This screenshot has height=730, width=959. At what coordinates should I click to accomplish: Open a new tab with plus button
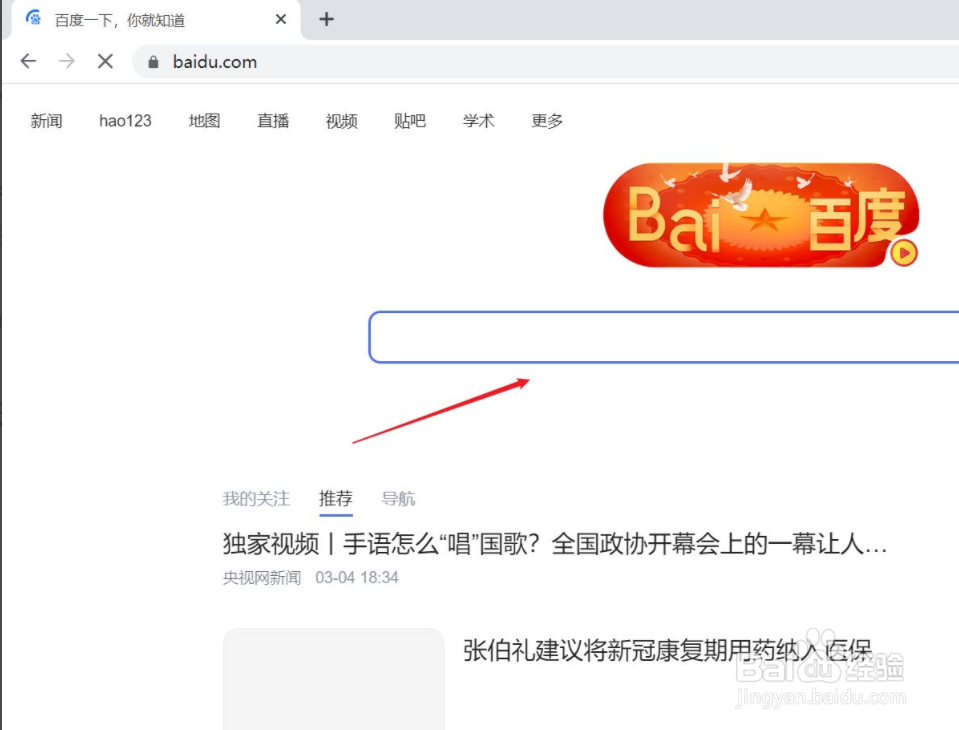coord(327,20)
